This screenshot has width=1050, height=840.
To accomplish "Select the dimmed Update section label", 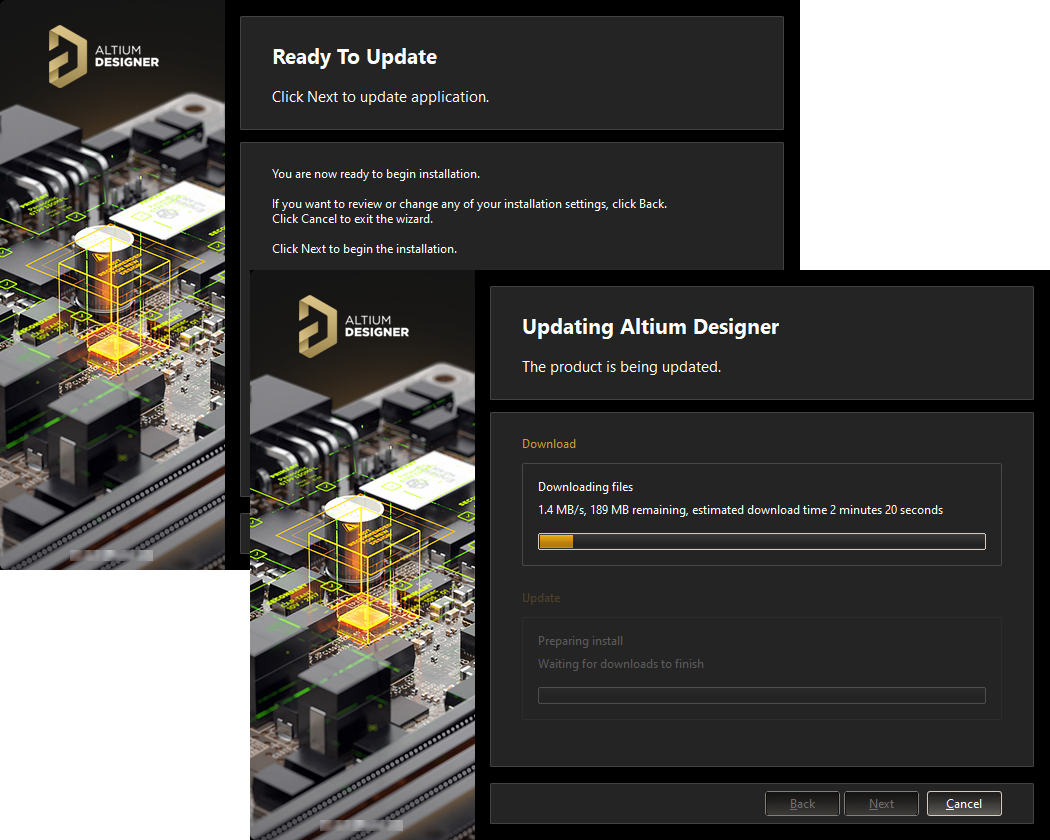I will (x=541, y=598).
